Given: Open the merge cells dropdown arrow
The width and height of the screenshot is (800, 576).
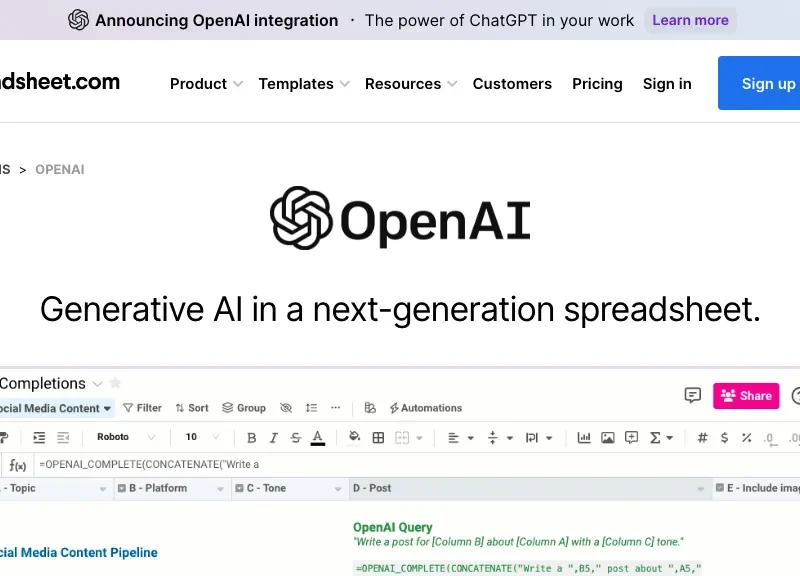Looking at the screenshot, I should [x=419, y=438].
